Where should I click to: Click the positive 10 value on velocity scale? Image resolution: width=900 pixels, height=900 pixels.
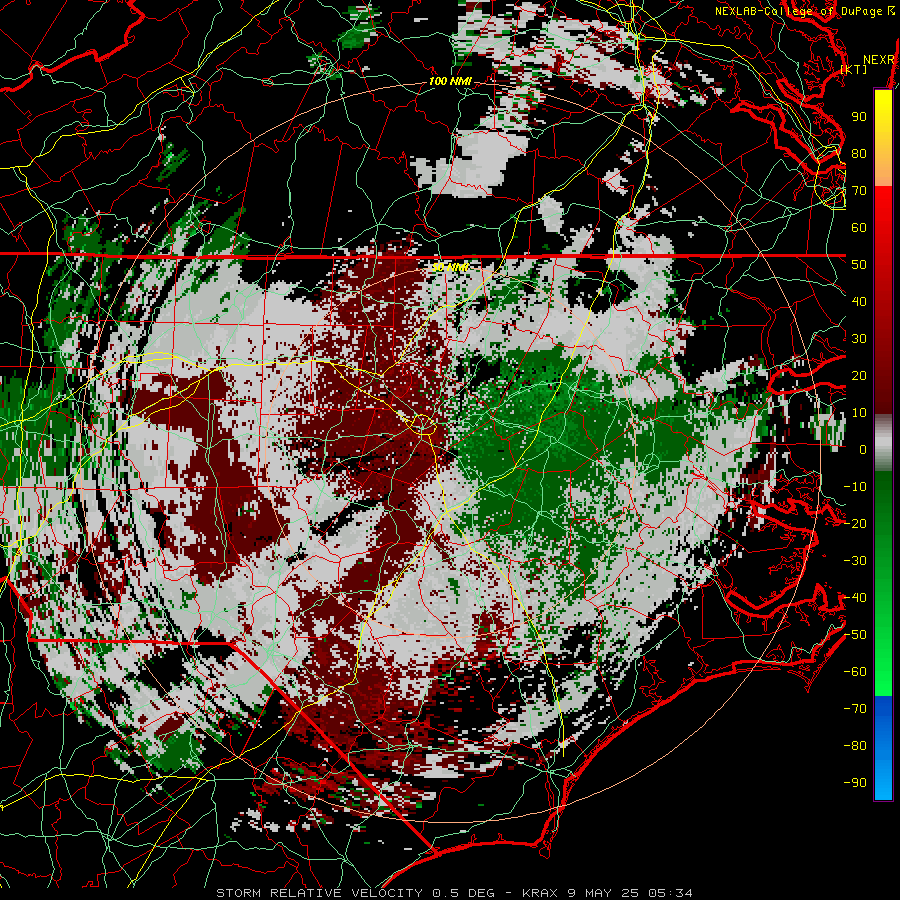[x=859, y=413]
